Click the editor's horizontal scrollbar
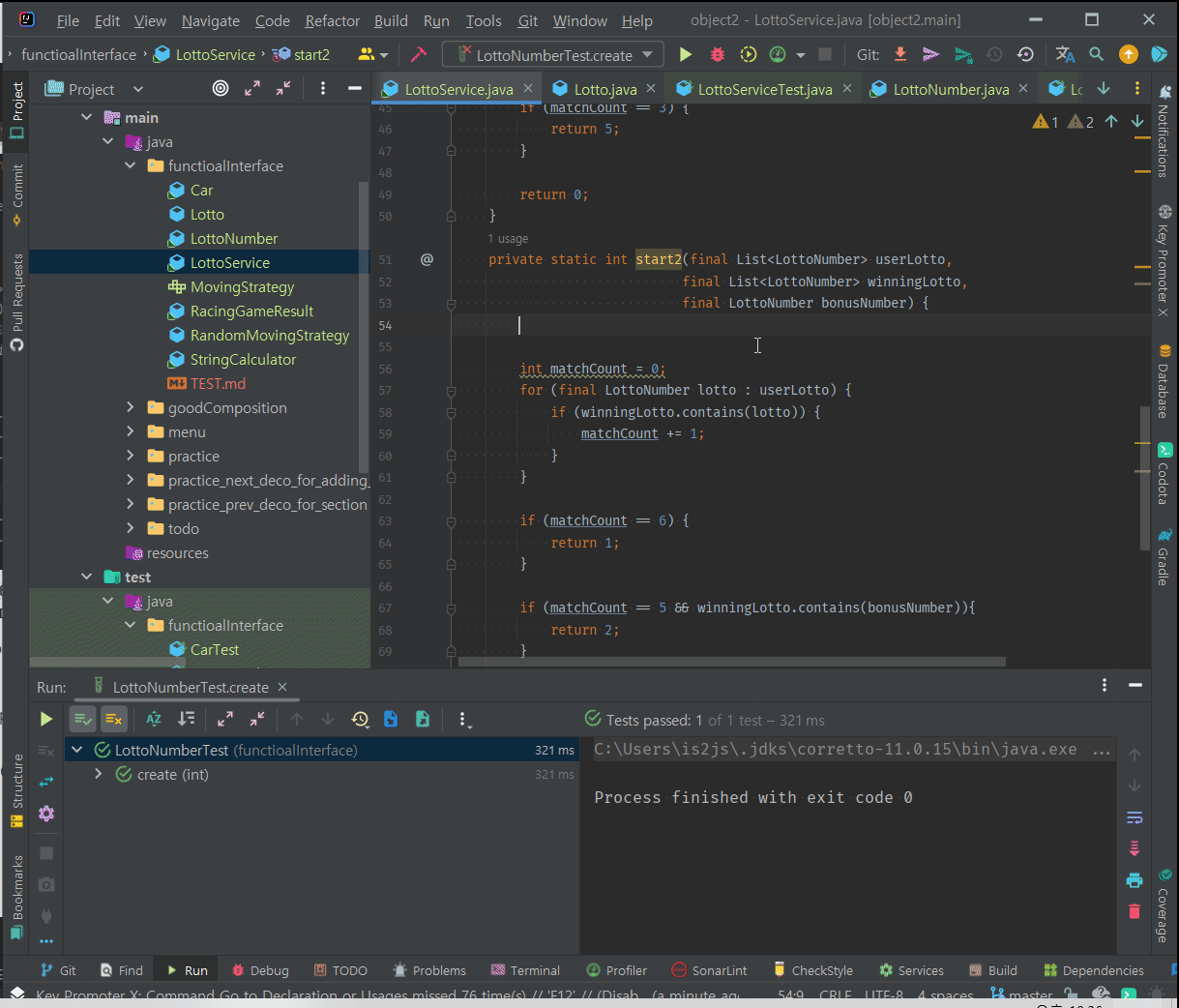1179x1008 pixels. pos(731,663)
